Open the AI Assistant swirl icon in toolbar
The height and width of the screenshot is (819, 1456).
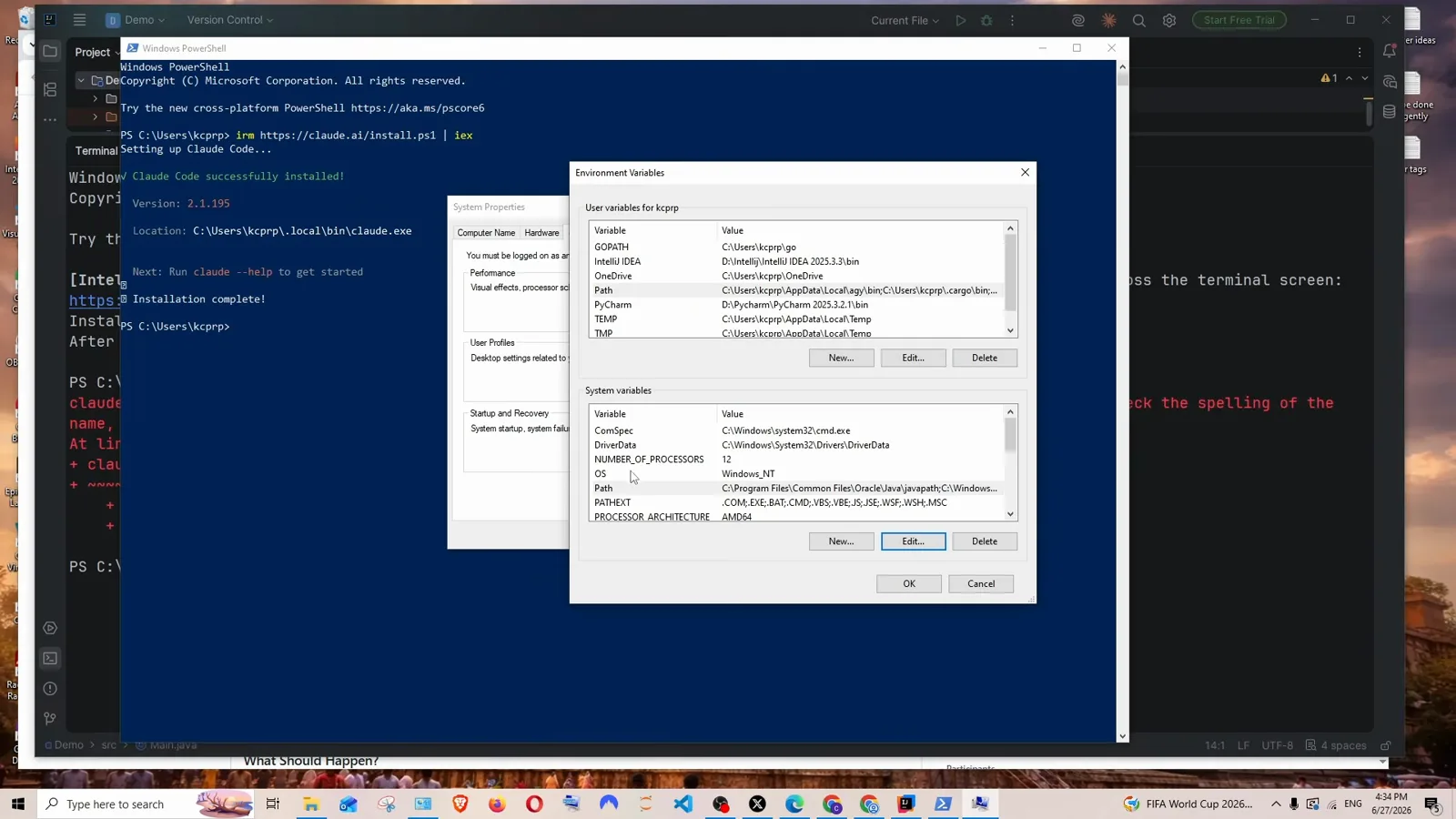click(1078, 20)
